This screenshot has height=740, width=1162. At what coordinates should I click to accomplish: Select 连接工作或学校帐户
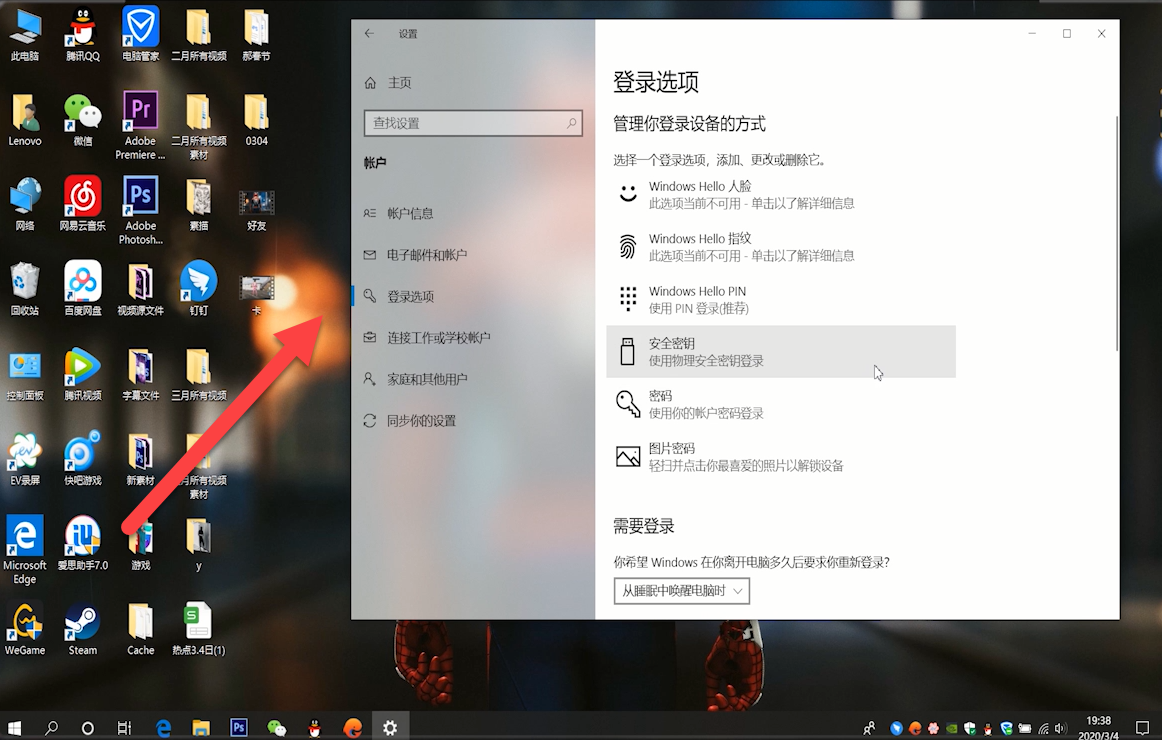[x=440, y=337]
